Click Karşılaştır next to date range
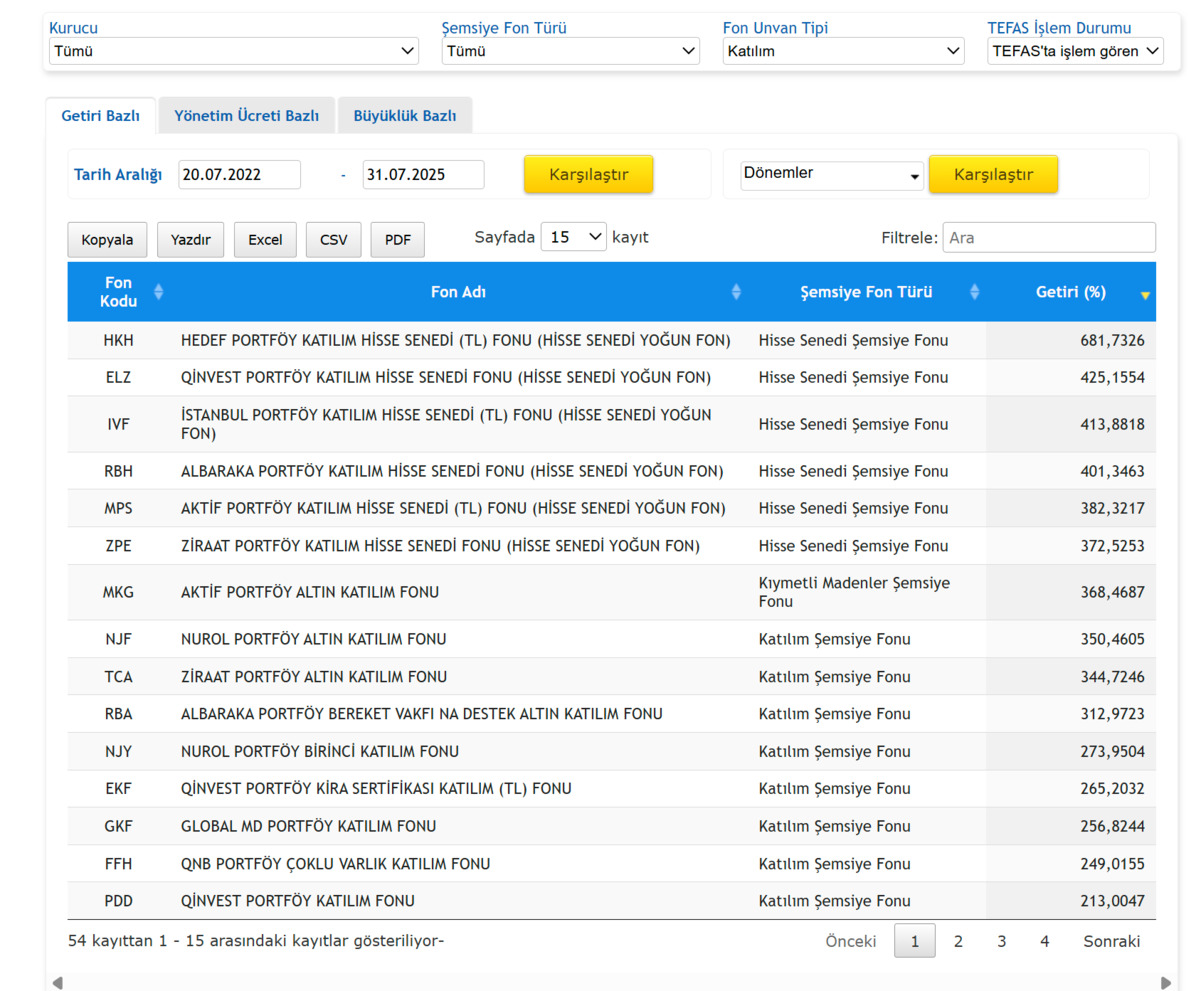The image size is (1200, 991). tap(589, 174)
